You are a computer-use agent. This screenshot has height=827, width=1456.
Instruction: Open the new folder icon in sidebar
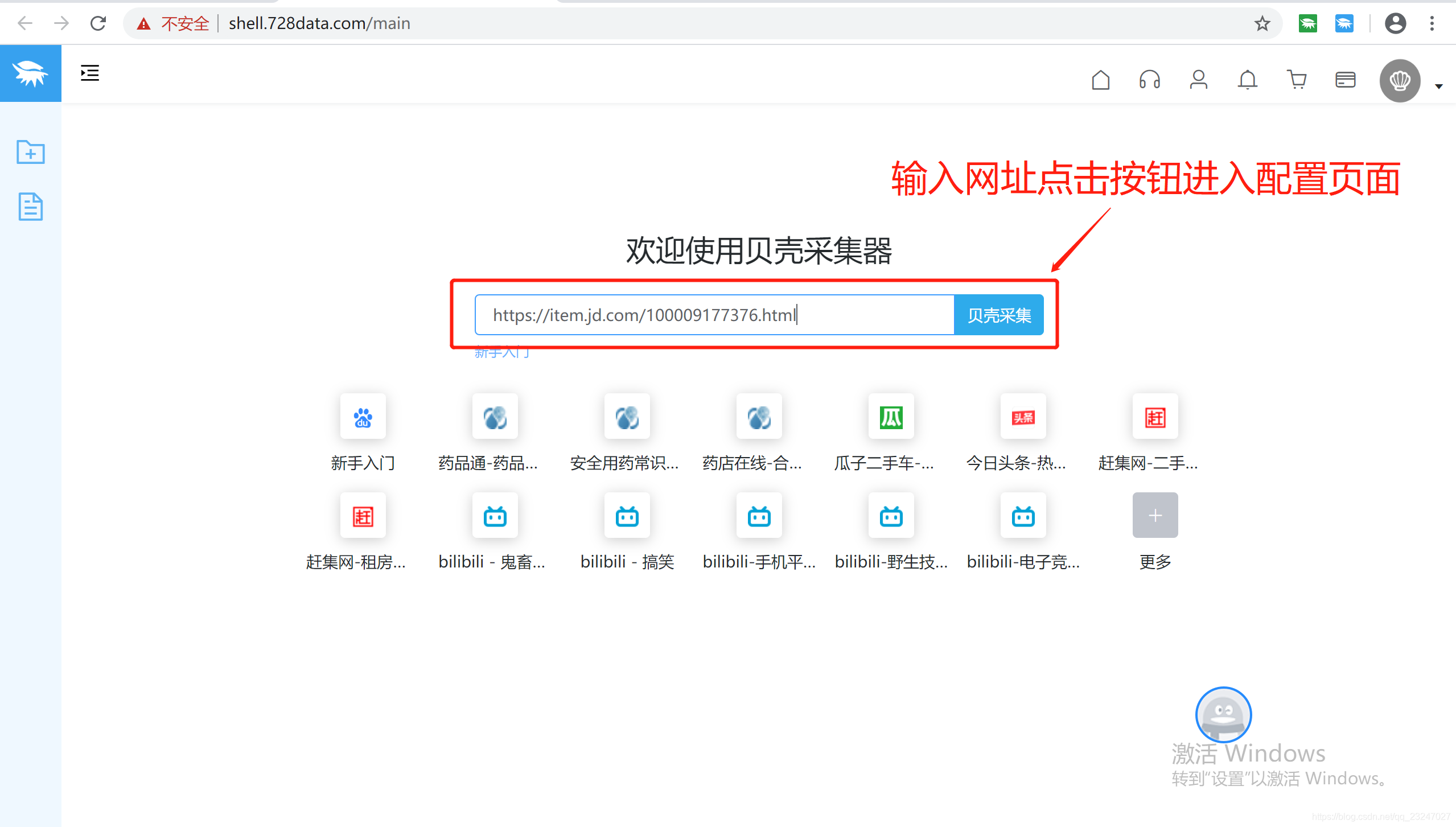tap(30, 152)
